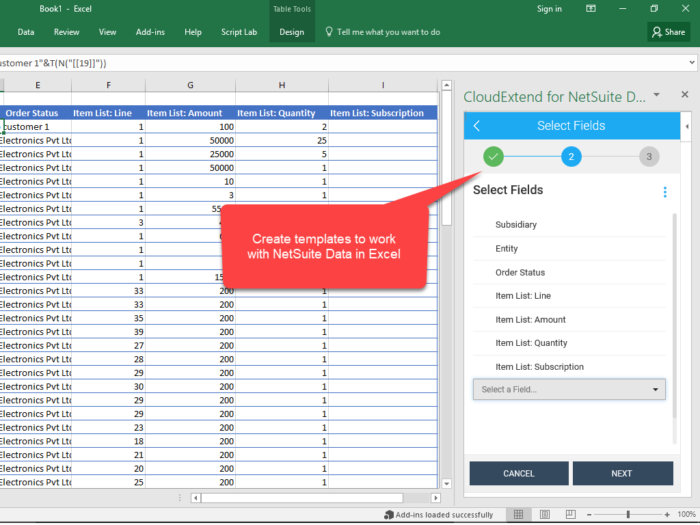This screenshot has width=700, height=525.
Task: Select column I header
Action: point(383,85)
